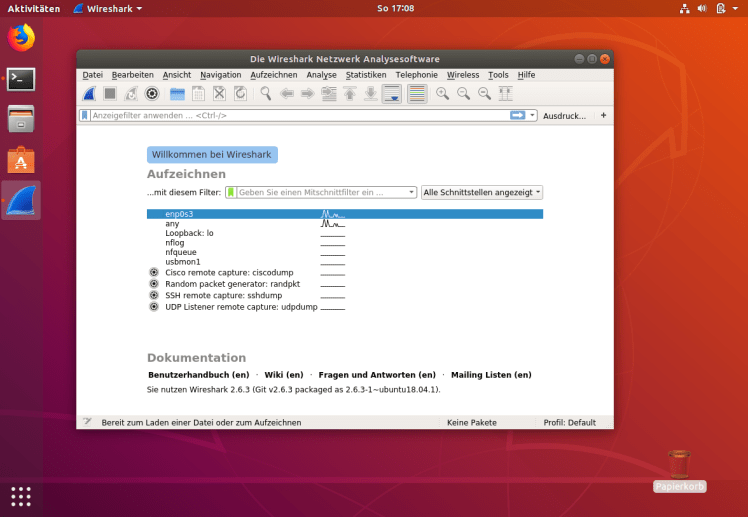The width and height of the screenshot is (748, 517).
Task: Restart the current capture using the toolbar icon
Action: coord(131,93)
